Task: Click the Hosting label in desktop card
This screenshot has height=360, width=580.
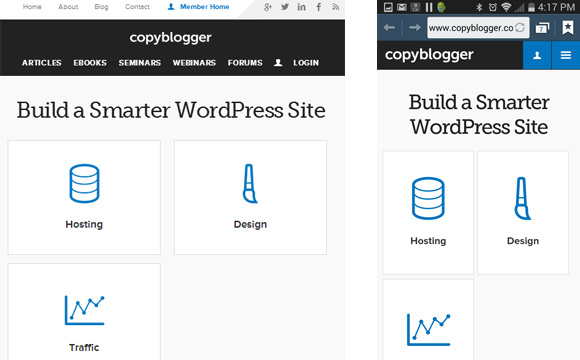Action: (x=84, y=224)
